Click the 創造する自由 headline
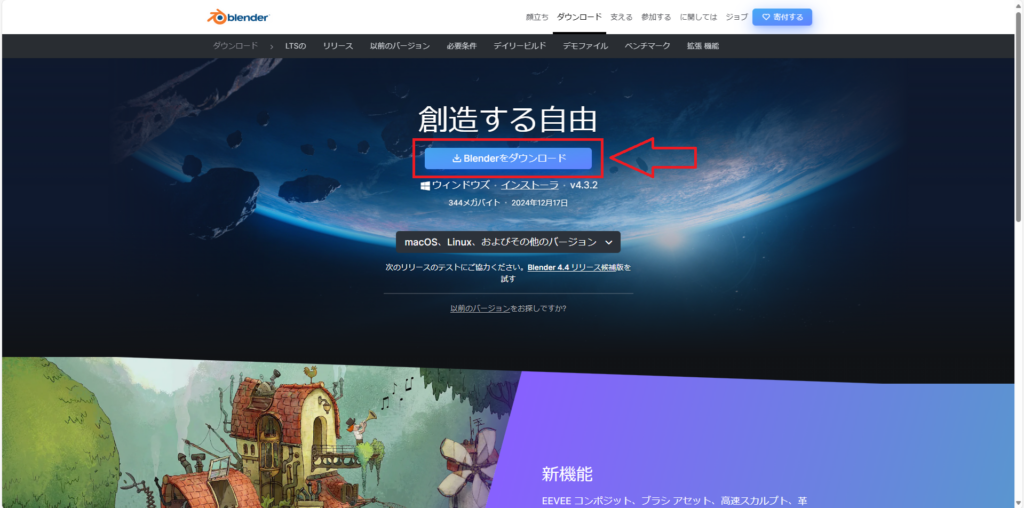The width and height of the screenshot is (1024, 508). [x=507, y=121]
